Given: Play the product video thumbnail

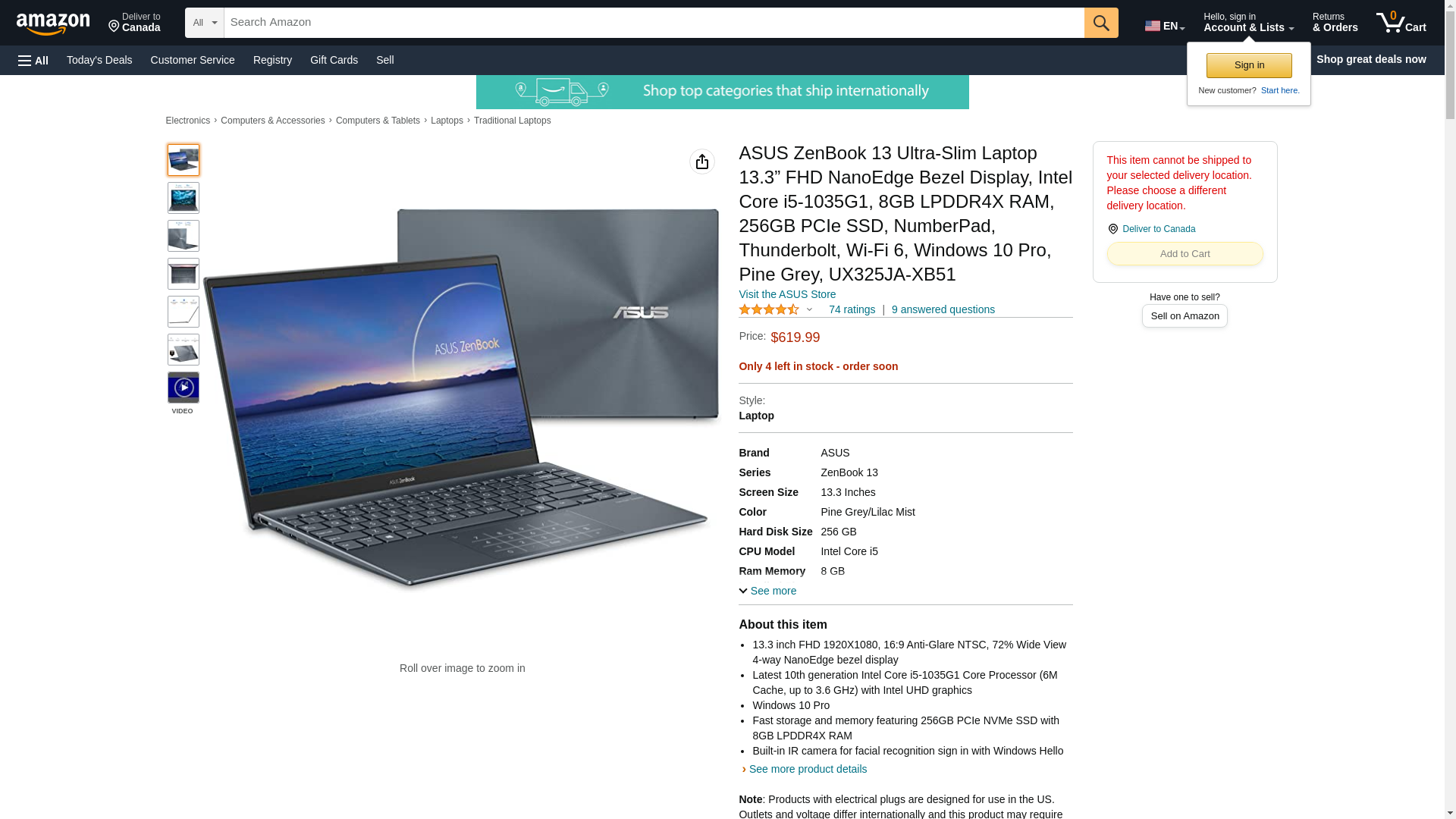Looking at the screenshot, I should [184, 388].
